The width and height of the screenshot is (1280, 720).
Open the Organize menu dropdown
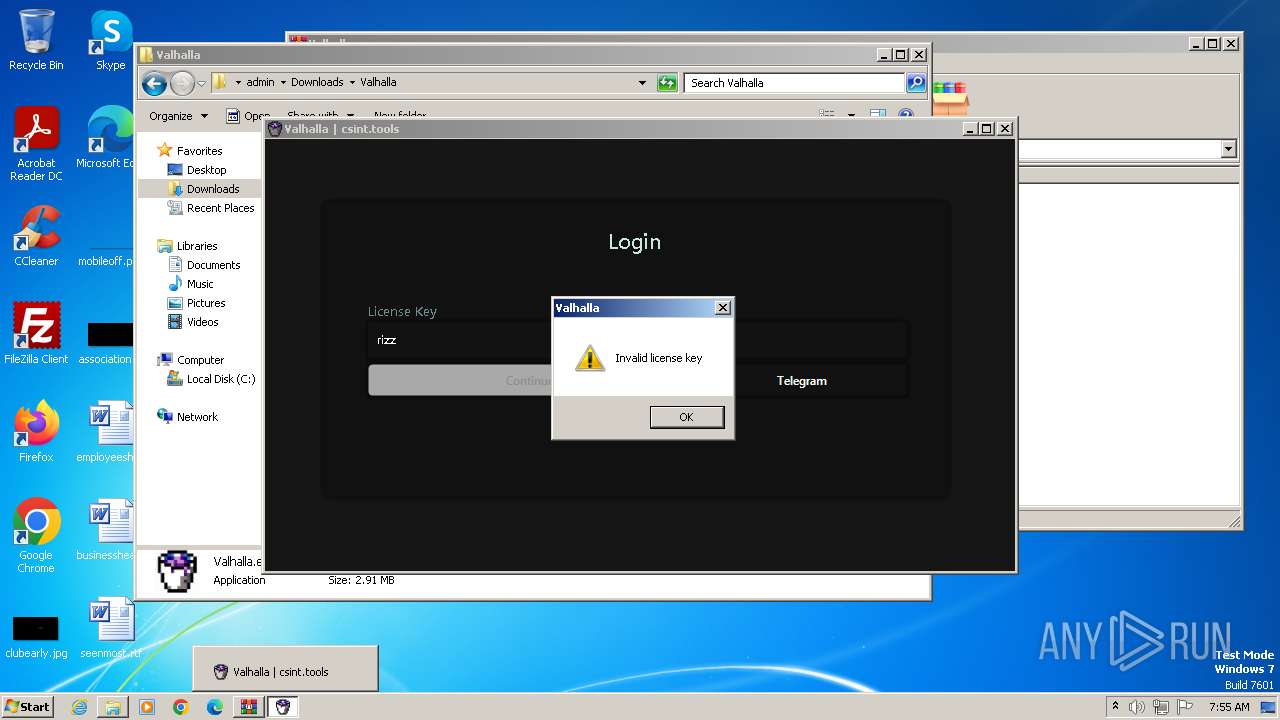point(179,116)
